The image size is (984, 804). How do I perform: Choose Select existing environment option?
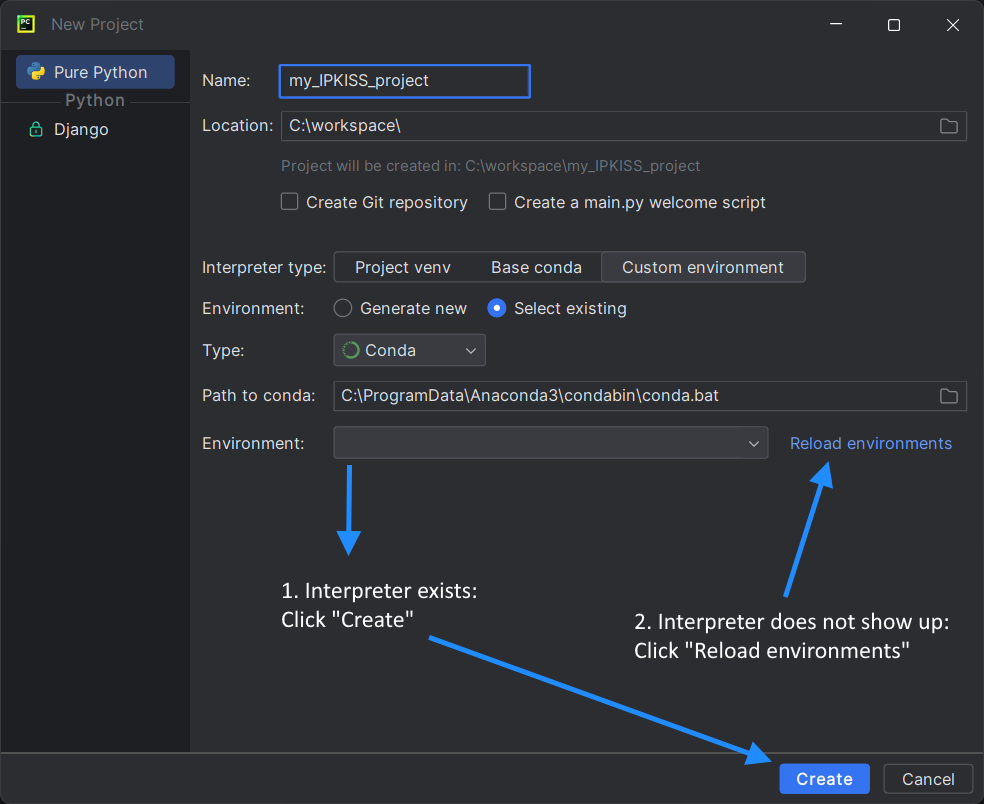[x=497, y=308]
